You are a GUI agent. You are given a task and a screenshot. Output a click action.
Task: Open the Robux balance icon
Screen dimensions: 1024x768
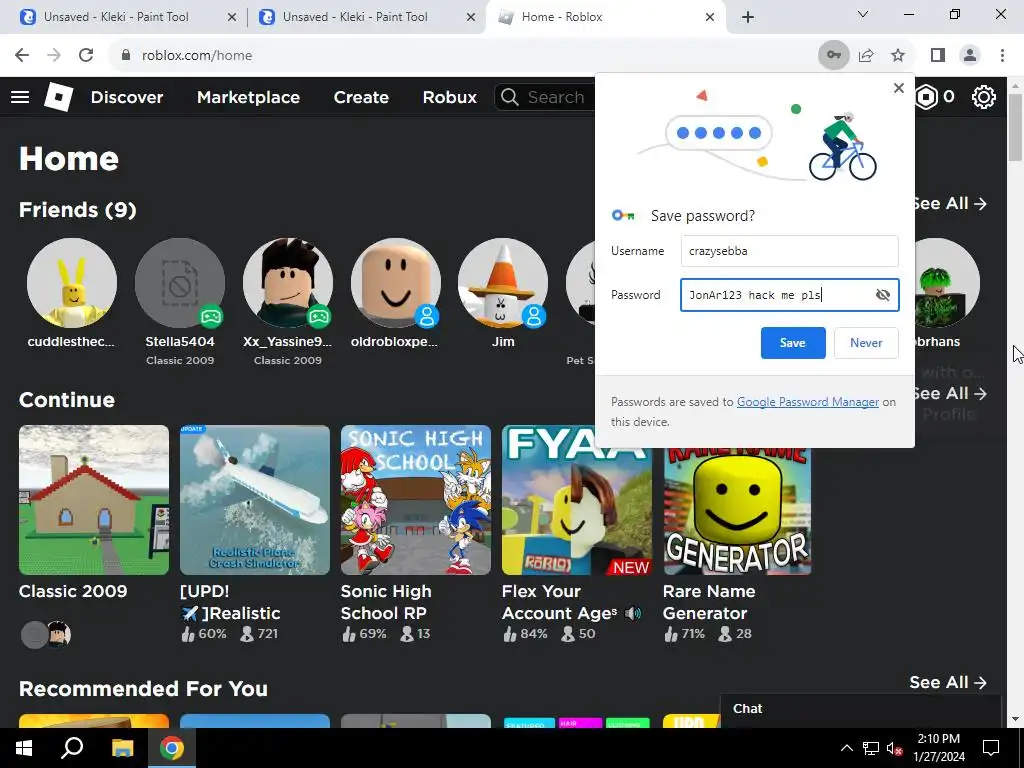[926, 97]
